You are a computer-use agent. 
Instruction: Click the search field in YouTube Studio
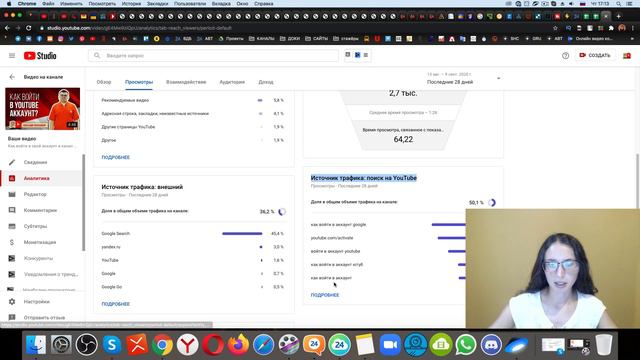213,56
